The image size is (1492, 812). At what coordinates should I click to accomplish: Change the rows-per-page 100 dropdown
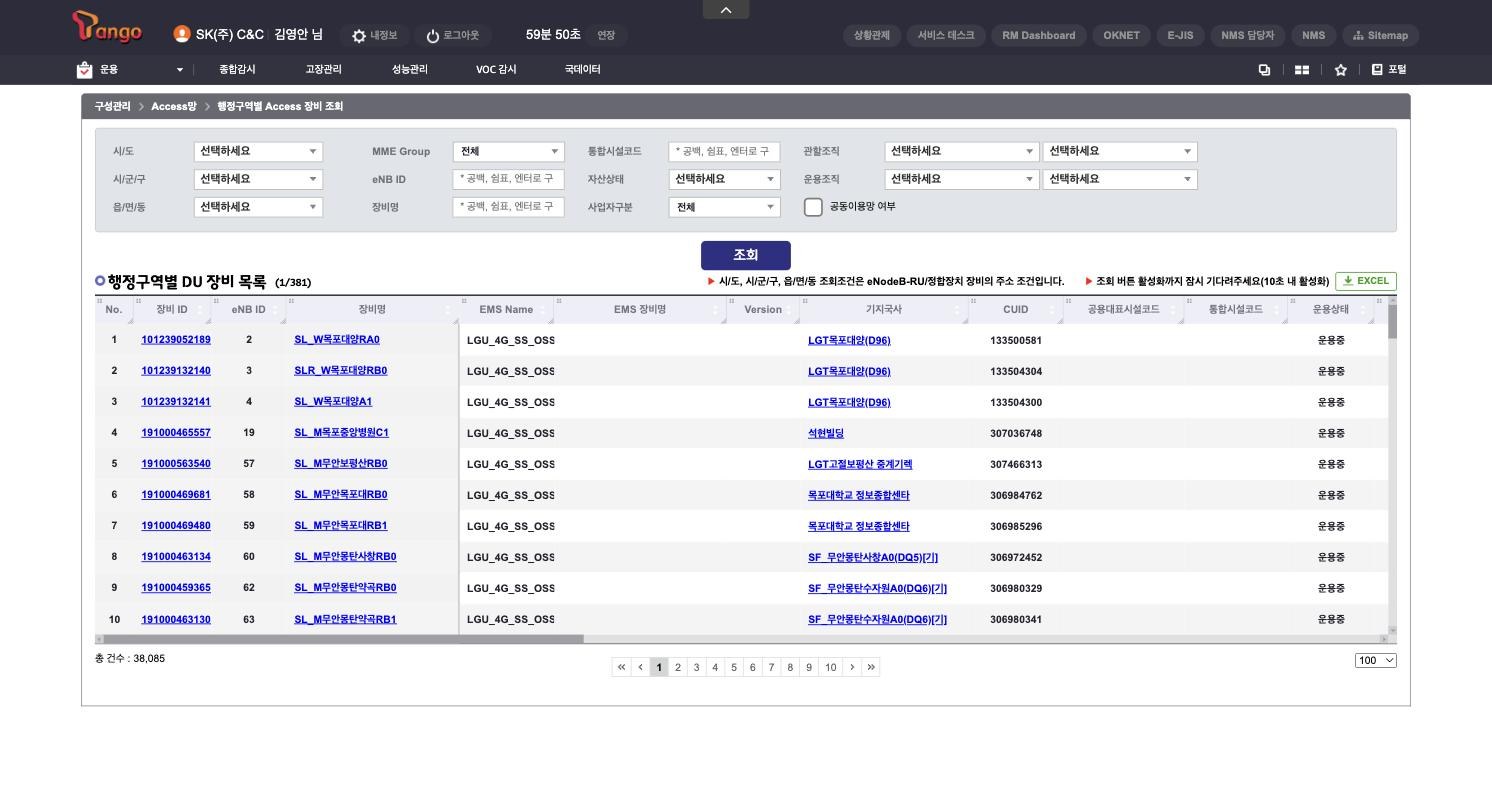point(1376,660)
